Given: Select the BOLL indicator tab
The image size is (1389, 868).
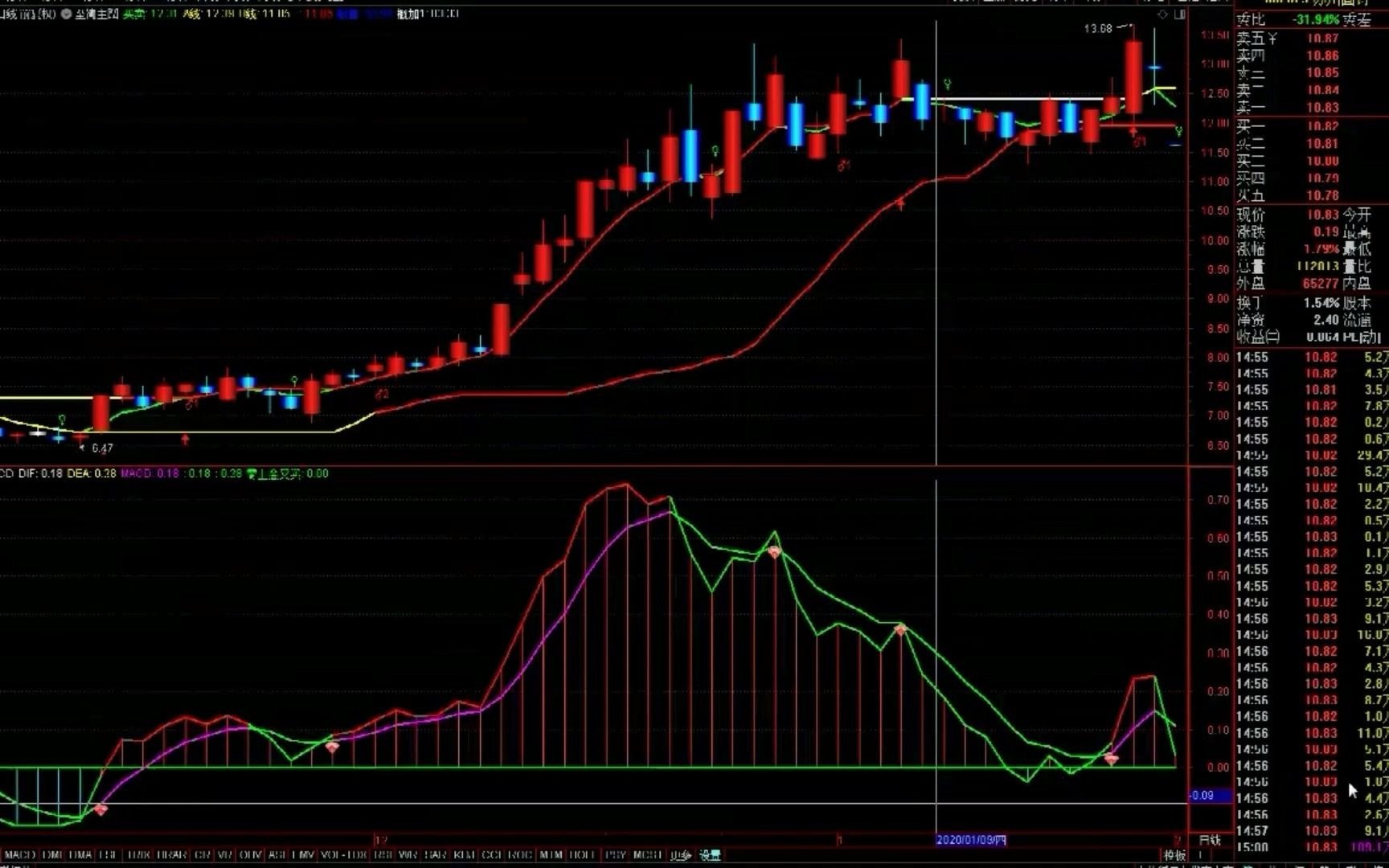Looking at the screenshot, I should 582,855.
